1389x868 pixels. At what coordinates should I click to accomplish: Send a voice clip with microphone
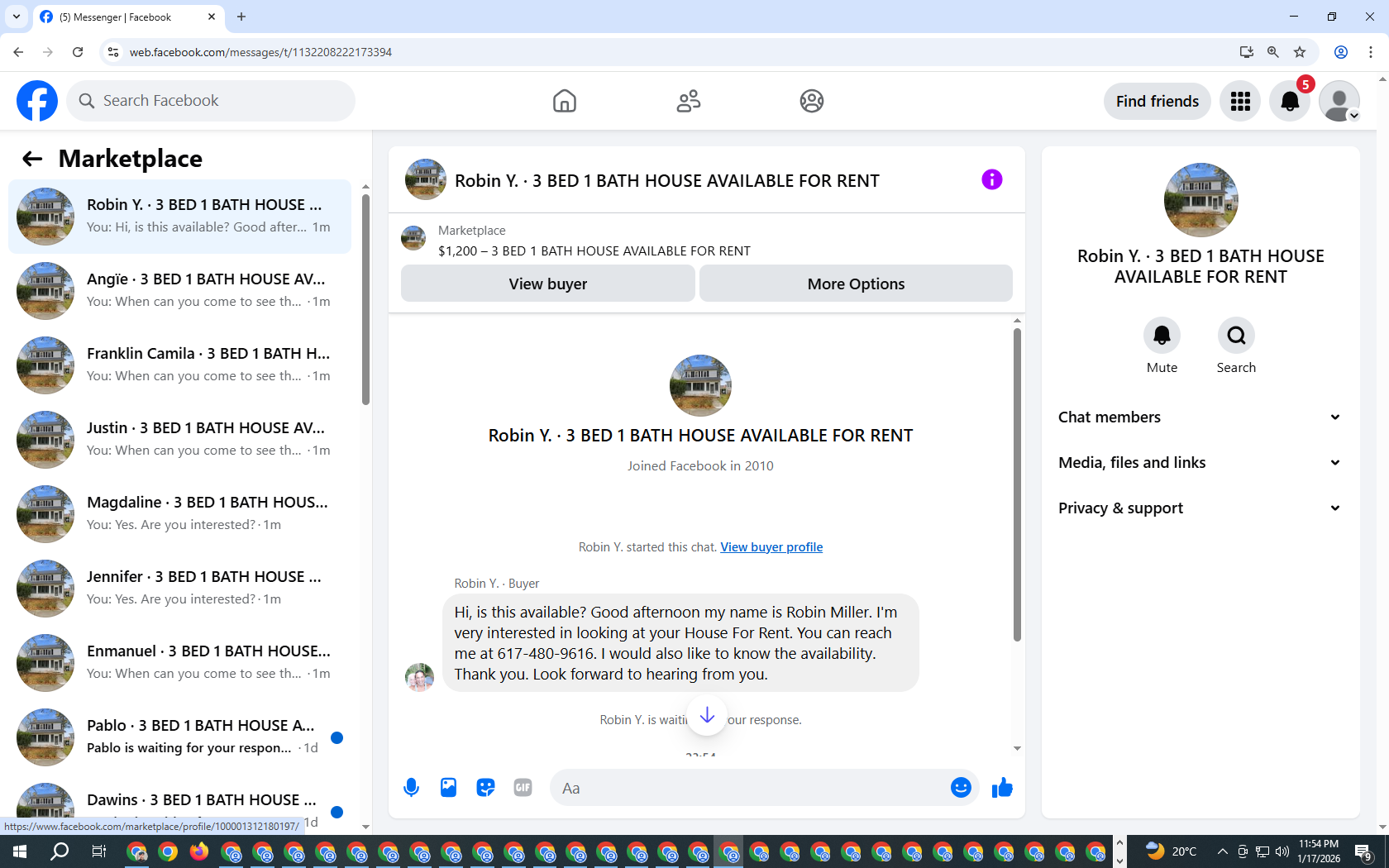(x=411, y=788)
